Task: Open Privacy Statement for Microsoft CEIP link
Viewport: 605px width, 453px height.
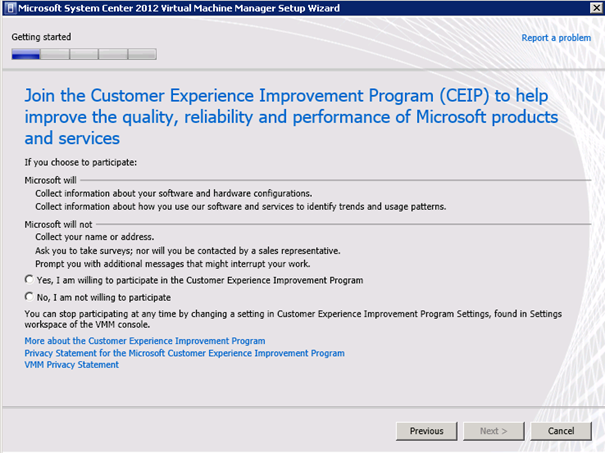Action: [x=184, y=353]
